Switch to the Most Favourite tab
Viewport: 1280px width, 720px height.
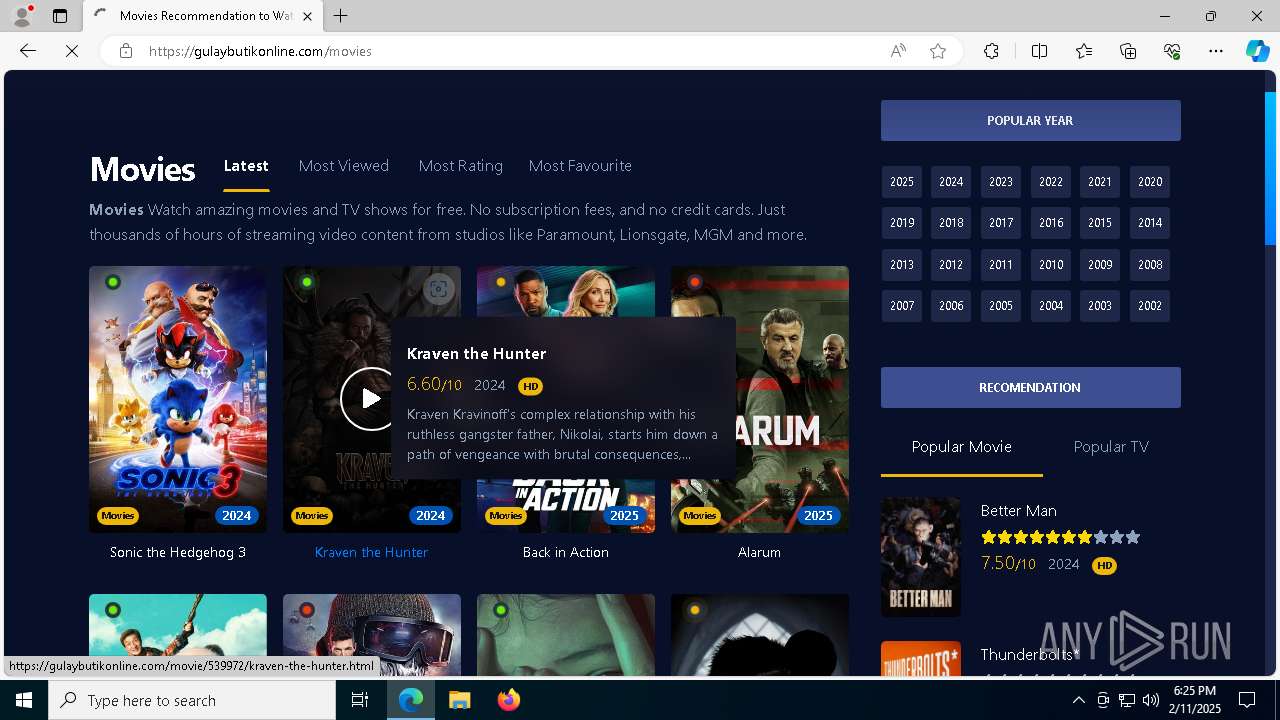pos(580,166)
